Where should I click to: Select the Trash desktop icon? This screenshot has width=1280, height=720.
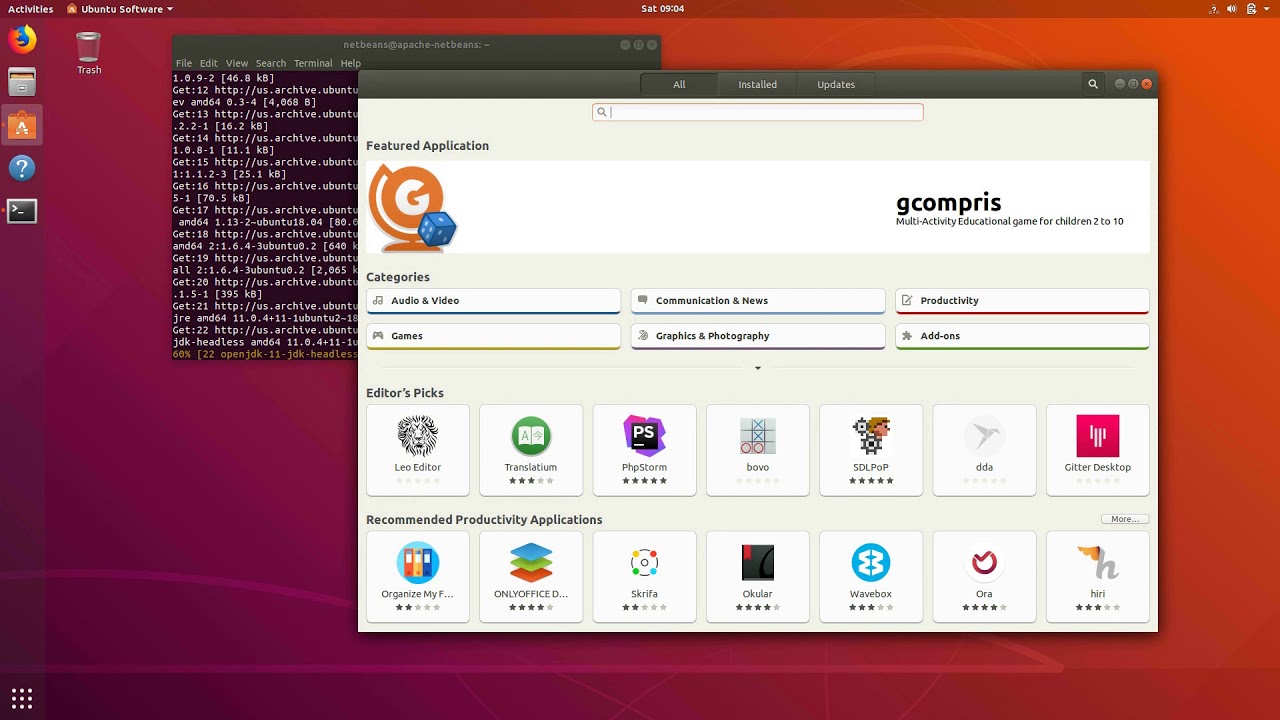[x=89, y=53]
